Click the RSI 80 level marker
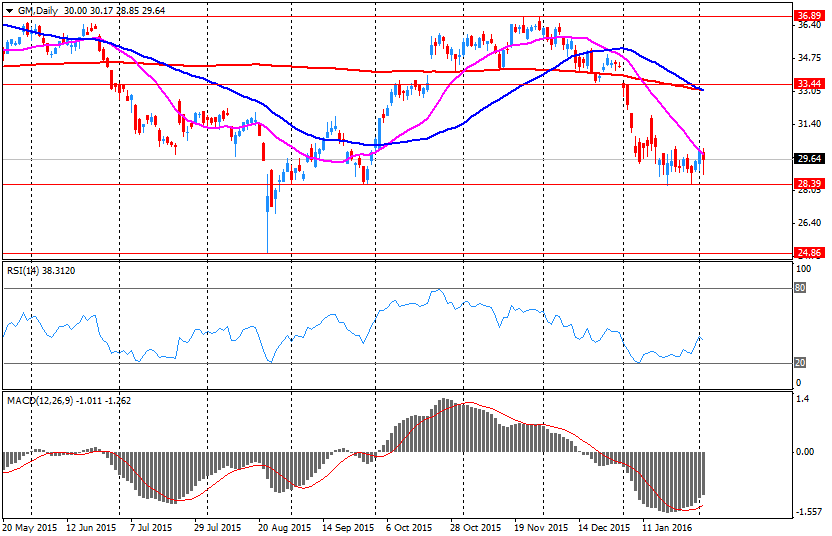Image resolution: width=832 pixels, height=536 pixels. coord(800,288)
